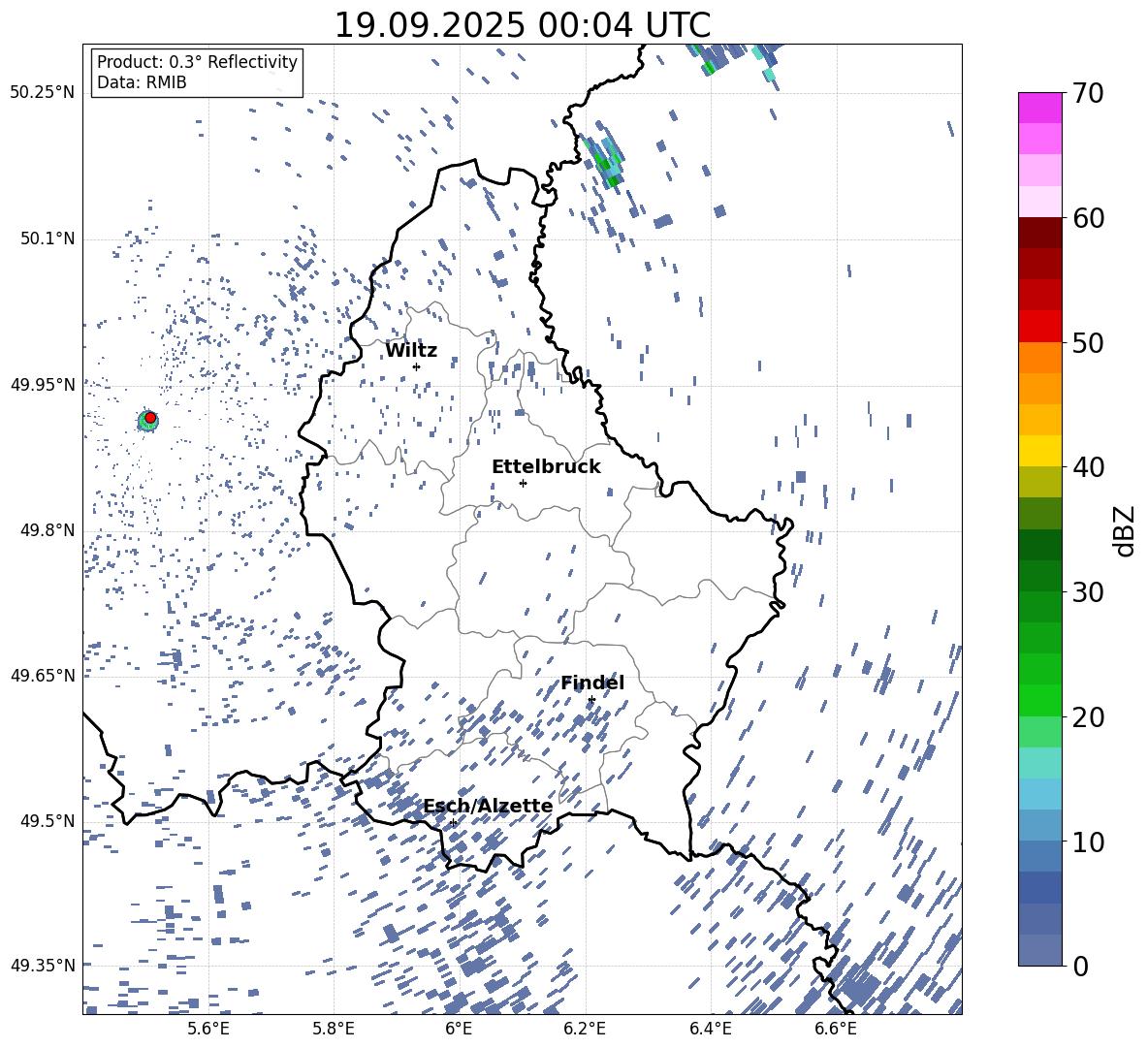Click the 49.5°N latitude label
Image resolution: width=1148 pixels, height=1048 pixels.
coord(48,820)
